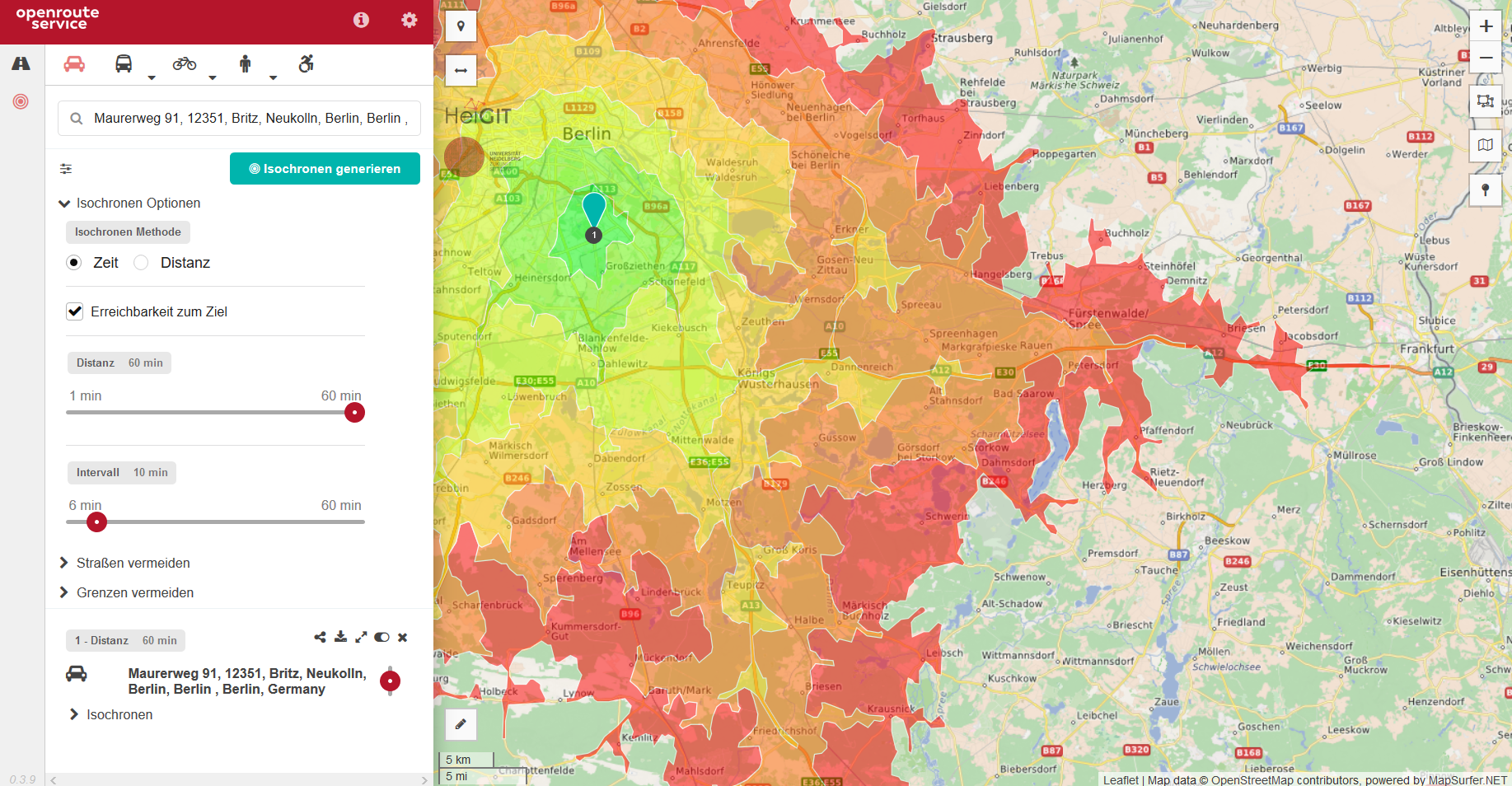
Task: Open bicycle profile dropdown arrow
Action: [x=212, y=77]
